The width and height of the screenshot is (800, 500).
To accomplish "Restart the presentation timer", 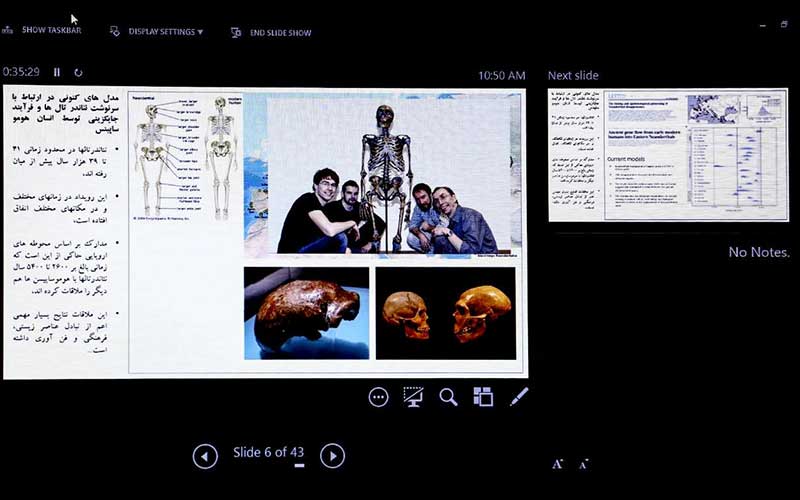I will click(x=78, y=72).
